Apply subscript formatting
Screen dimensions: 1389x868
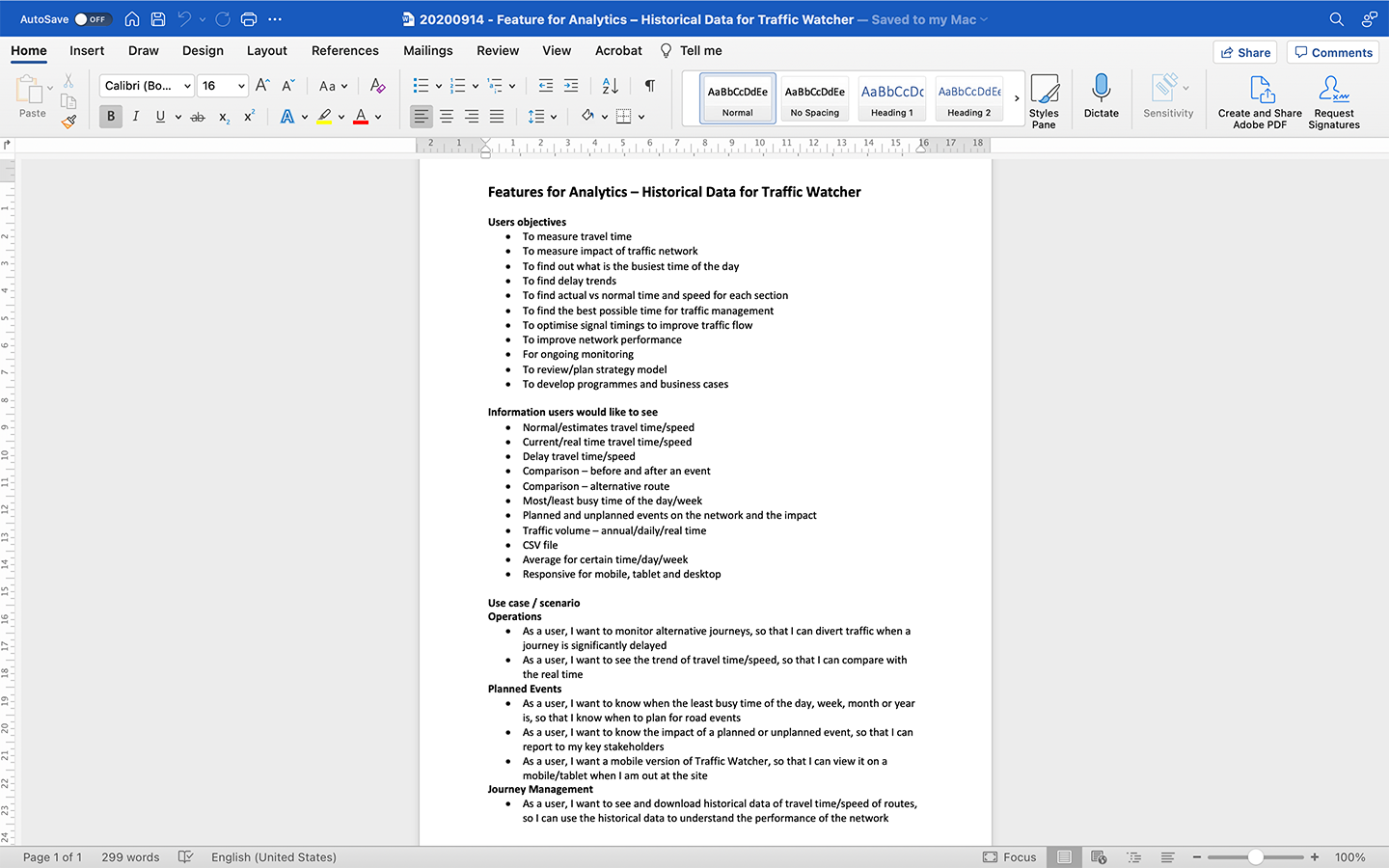[224, 117]
